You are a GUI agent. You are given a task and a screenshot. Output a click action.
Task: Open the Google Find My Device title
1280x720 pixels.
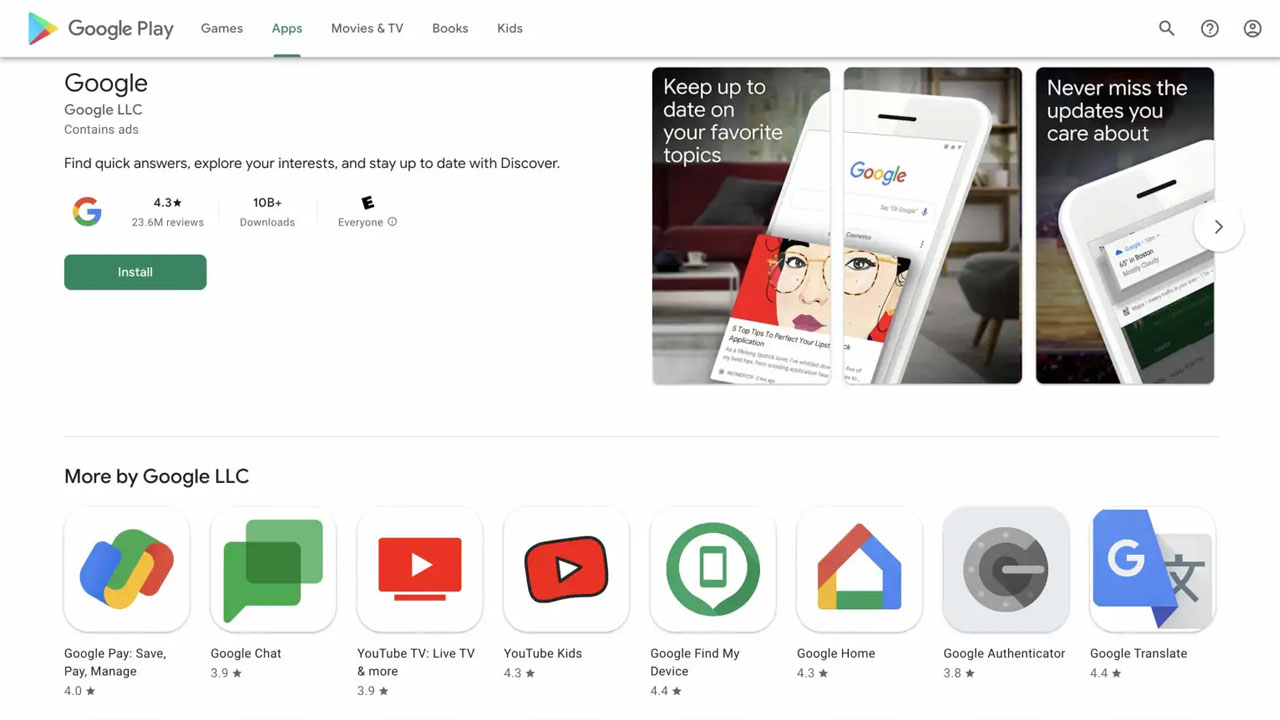click(x=695, y=662)
